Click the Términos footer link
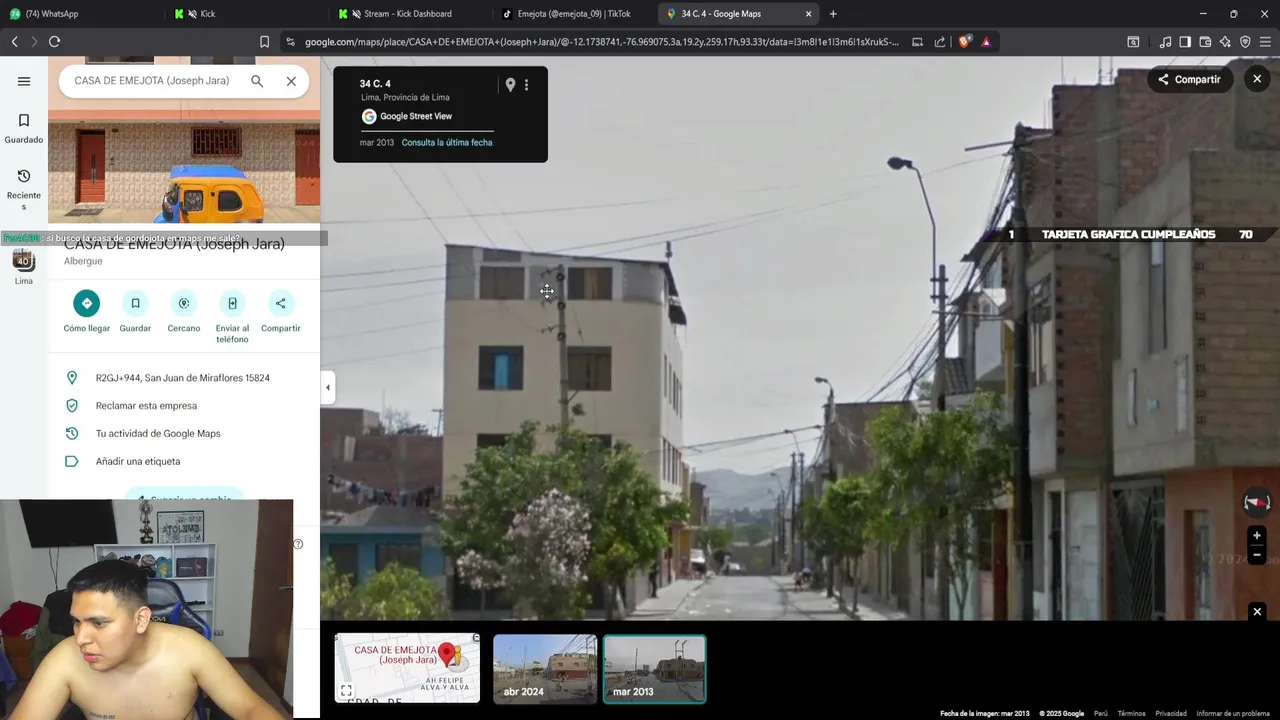The width and height of the screenshot is (1280, 720). [x=1131, y=714]
